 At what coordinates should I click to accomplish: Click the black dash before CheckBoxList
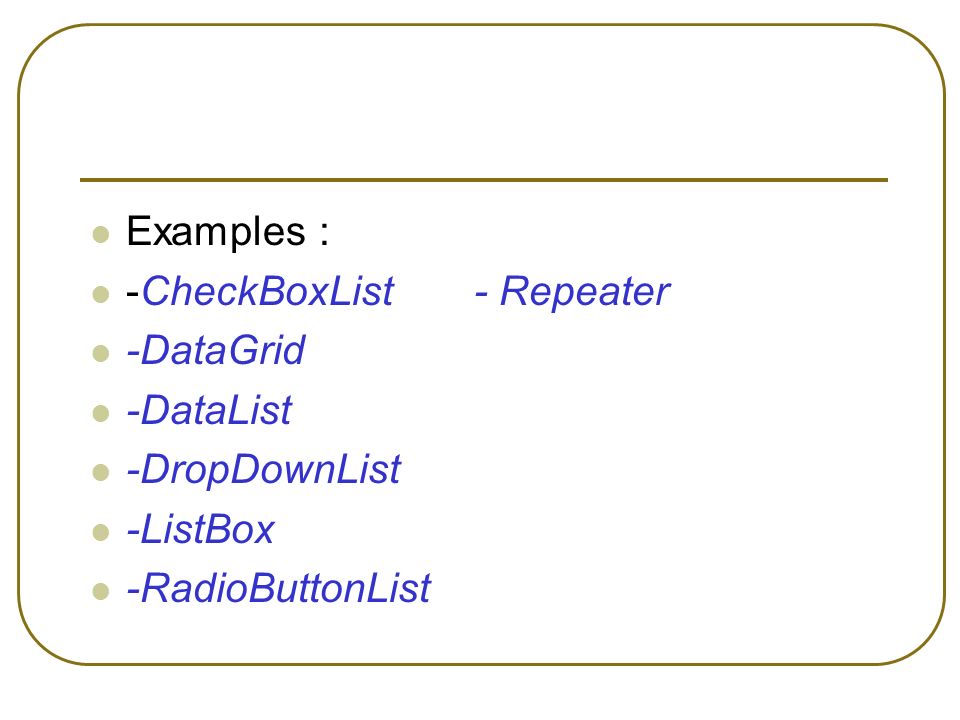pyautogui.click(x=133, y=294)
